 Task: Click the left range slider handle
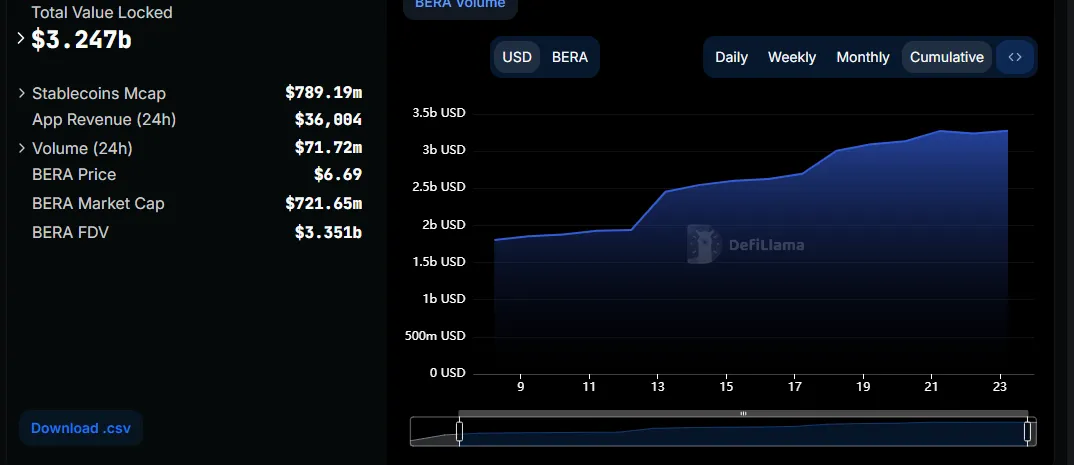tap(459, 431)
